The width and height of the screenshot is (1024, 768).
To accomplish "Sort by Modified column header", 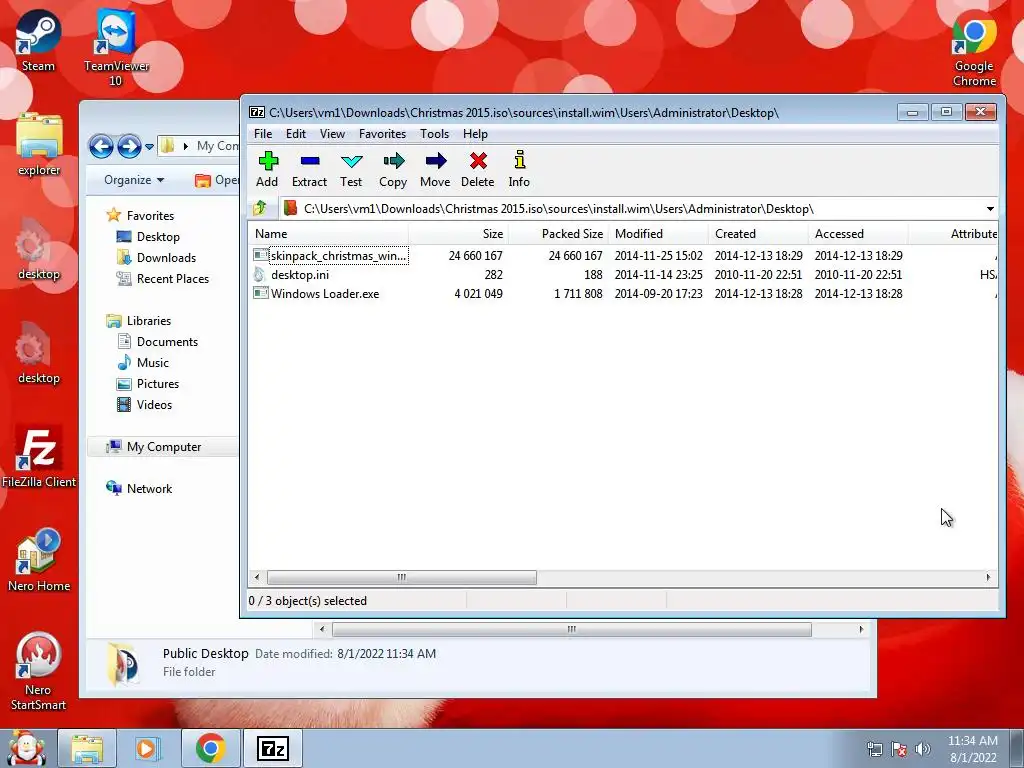I will [x=658, y=234].
